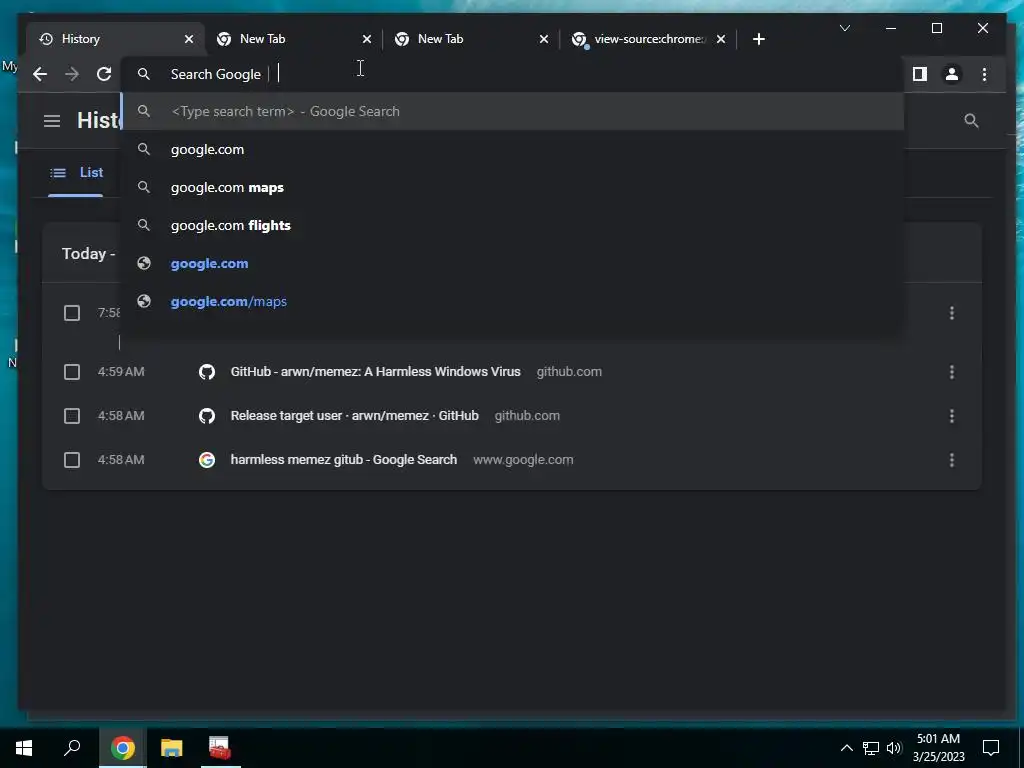Open the red toolbox app in taskbar

point(219,748)
